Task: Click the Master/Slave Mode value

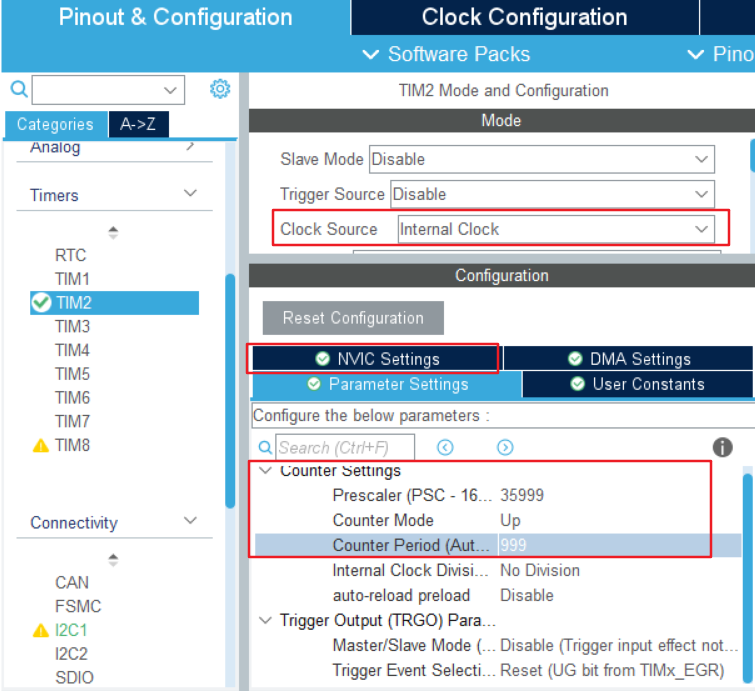Action: point(619,646)
